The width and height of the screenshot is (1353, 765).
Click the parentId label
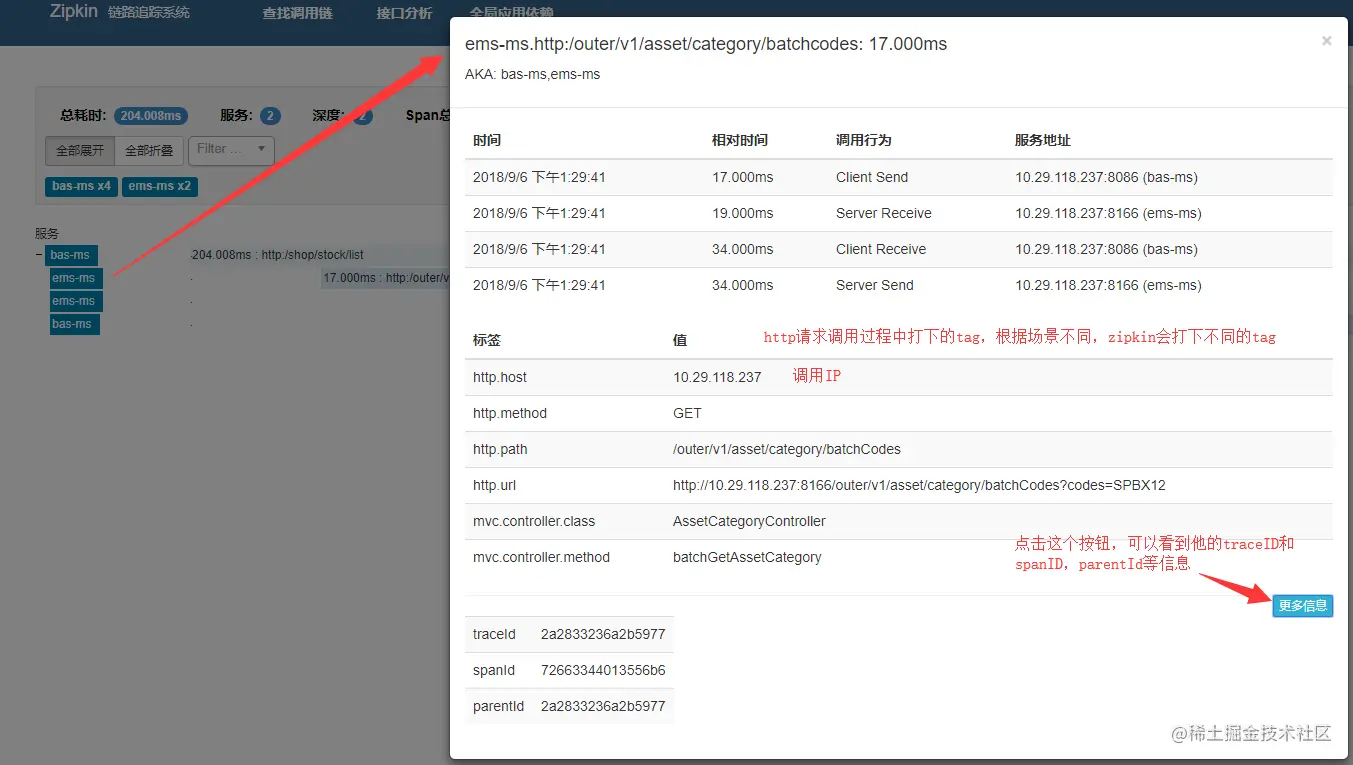click(x=498, y=706)
